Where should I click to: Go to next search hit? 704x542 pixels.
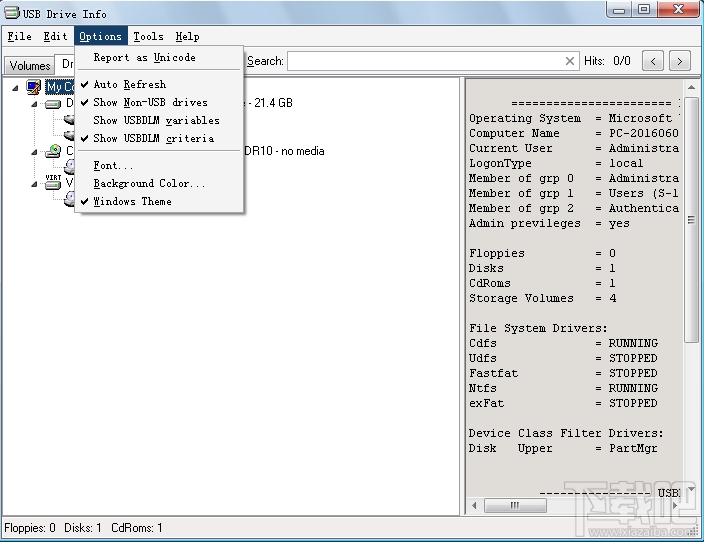pyautogui.click(x=680, y=61)
